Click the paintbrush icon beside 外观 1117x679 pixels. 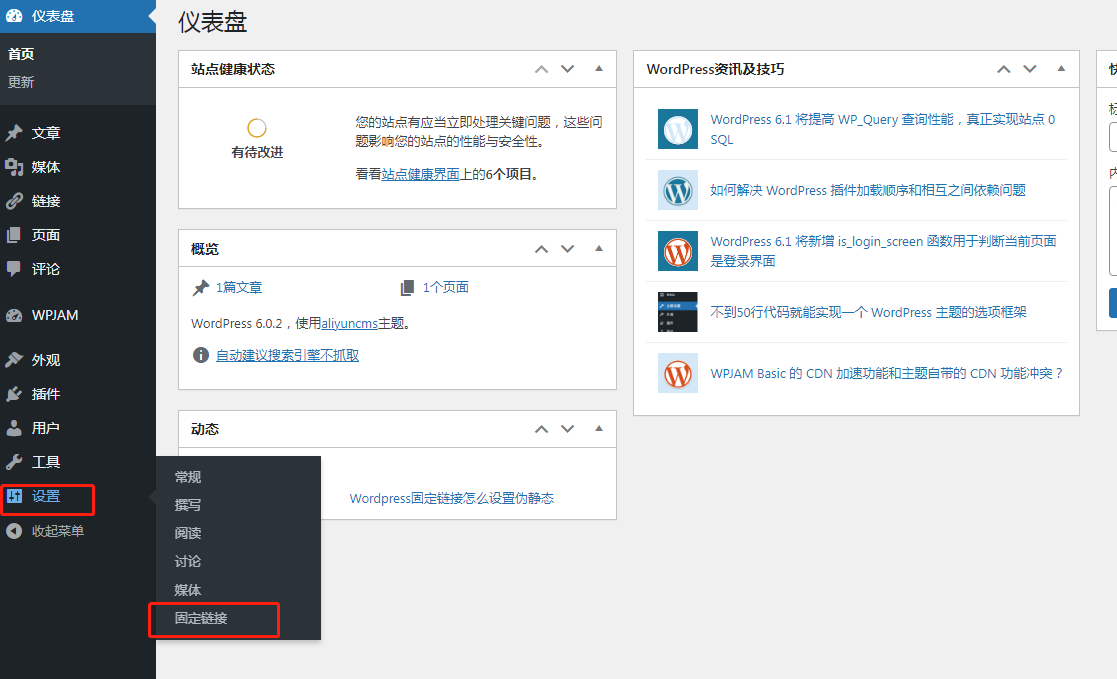[x=14, y=360]
